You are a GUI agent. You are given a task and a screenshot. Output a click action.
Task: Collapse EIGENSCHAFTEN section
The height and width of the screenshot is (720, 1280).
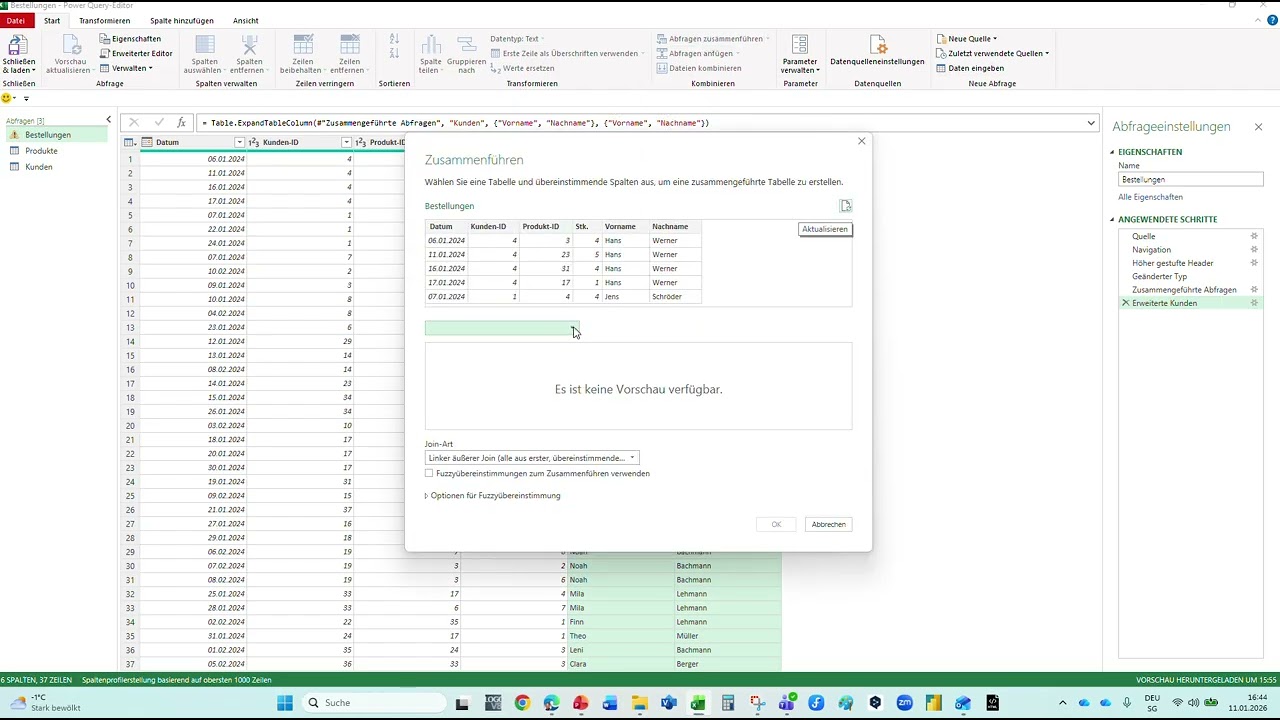pos(1112,152)
